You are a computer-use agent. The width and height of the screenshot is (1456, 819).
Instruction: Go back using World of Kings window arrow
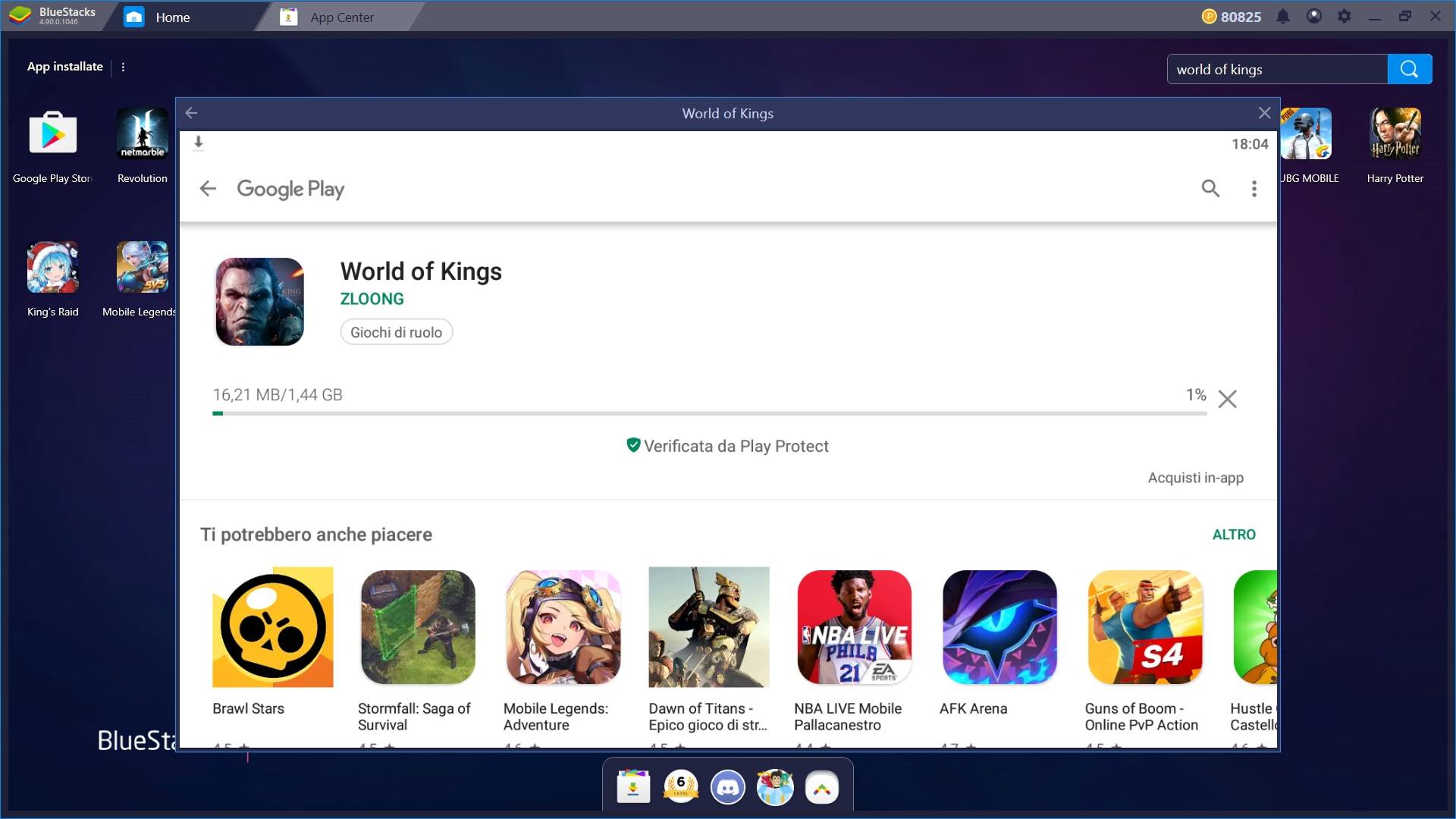coord(191,113)
